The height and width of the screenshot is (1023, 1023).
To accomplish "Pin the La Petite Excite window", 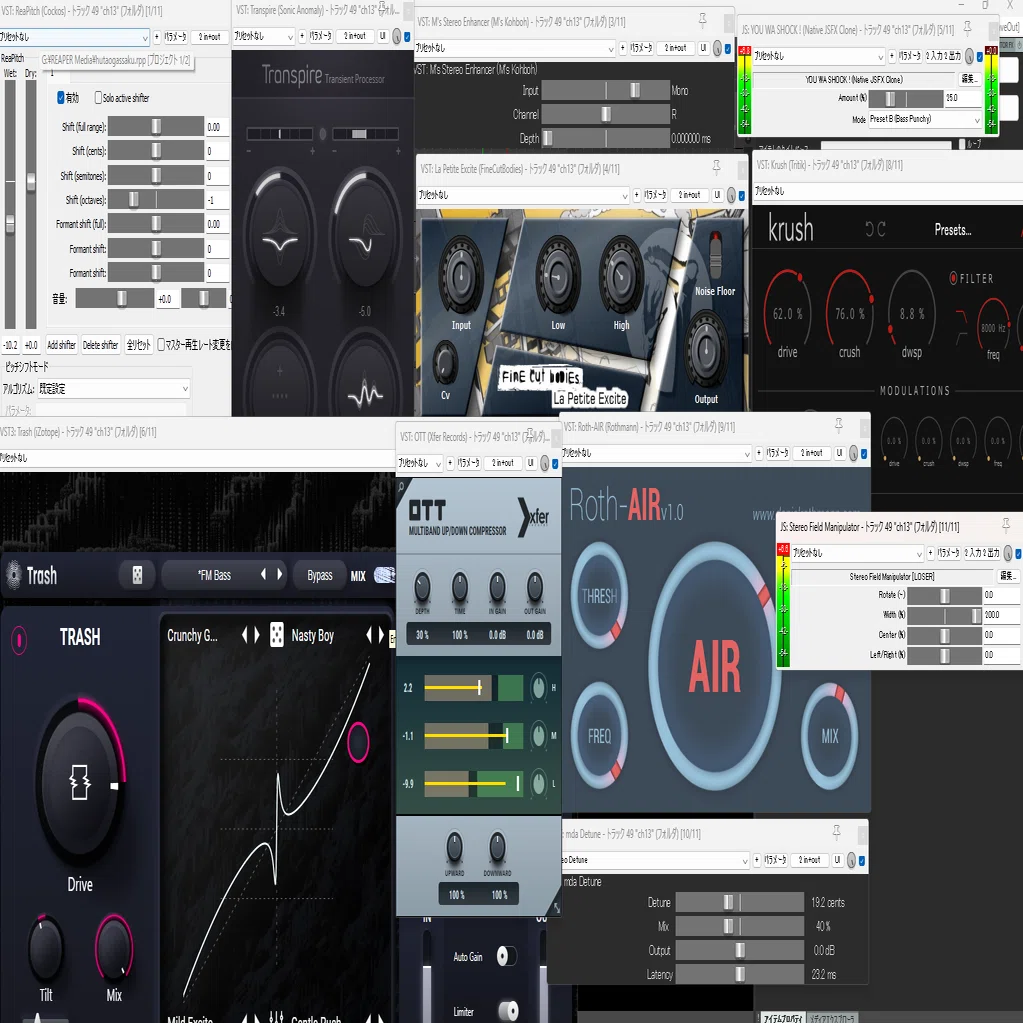I will [x=716, y=168].
